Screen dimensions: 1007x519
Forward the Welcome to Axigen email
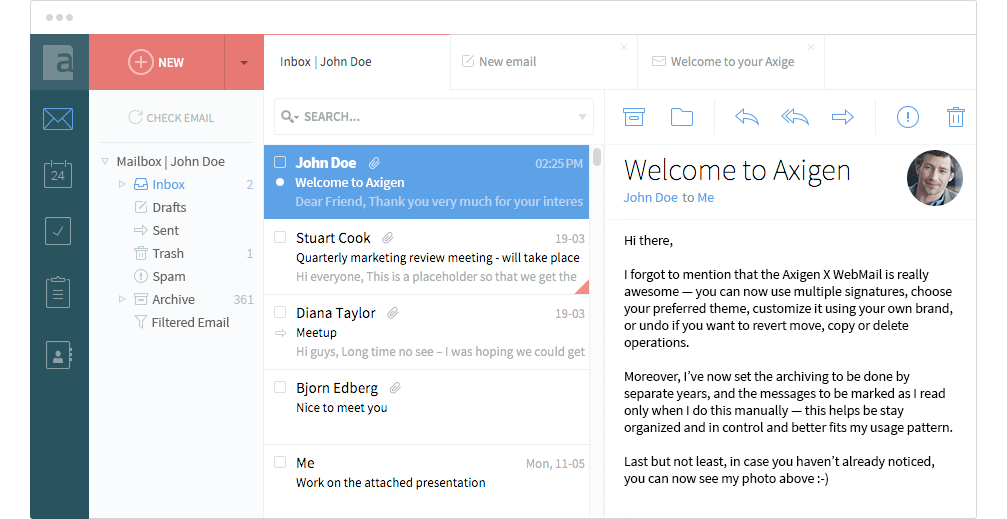point(842,117)
